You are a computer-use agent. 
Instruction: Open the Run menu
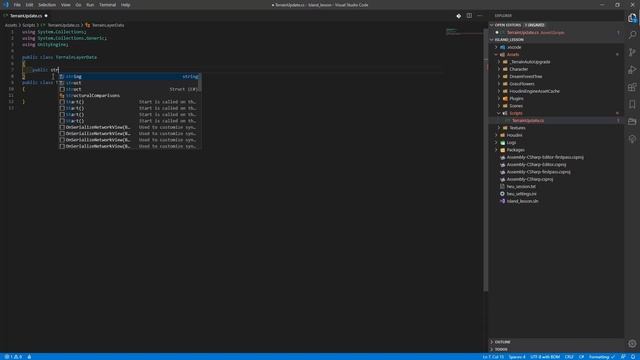click(x=90, y=5)
